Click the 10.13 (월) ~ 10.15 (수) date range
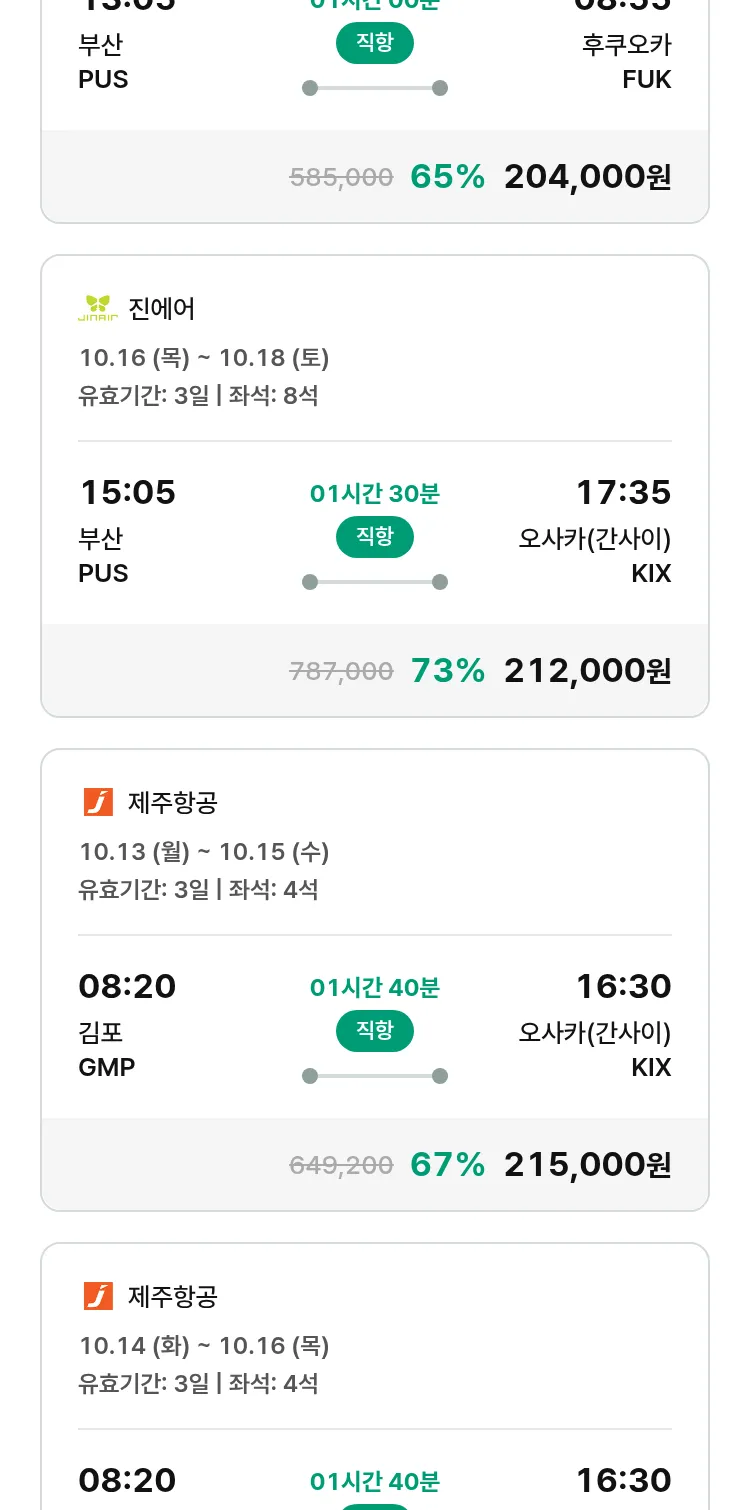 (x=204, y=852)
